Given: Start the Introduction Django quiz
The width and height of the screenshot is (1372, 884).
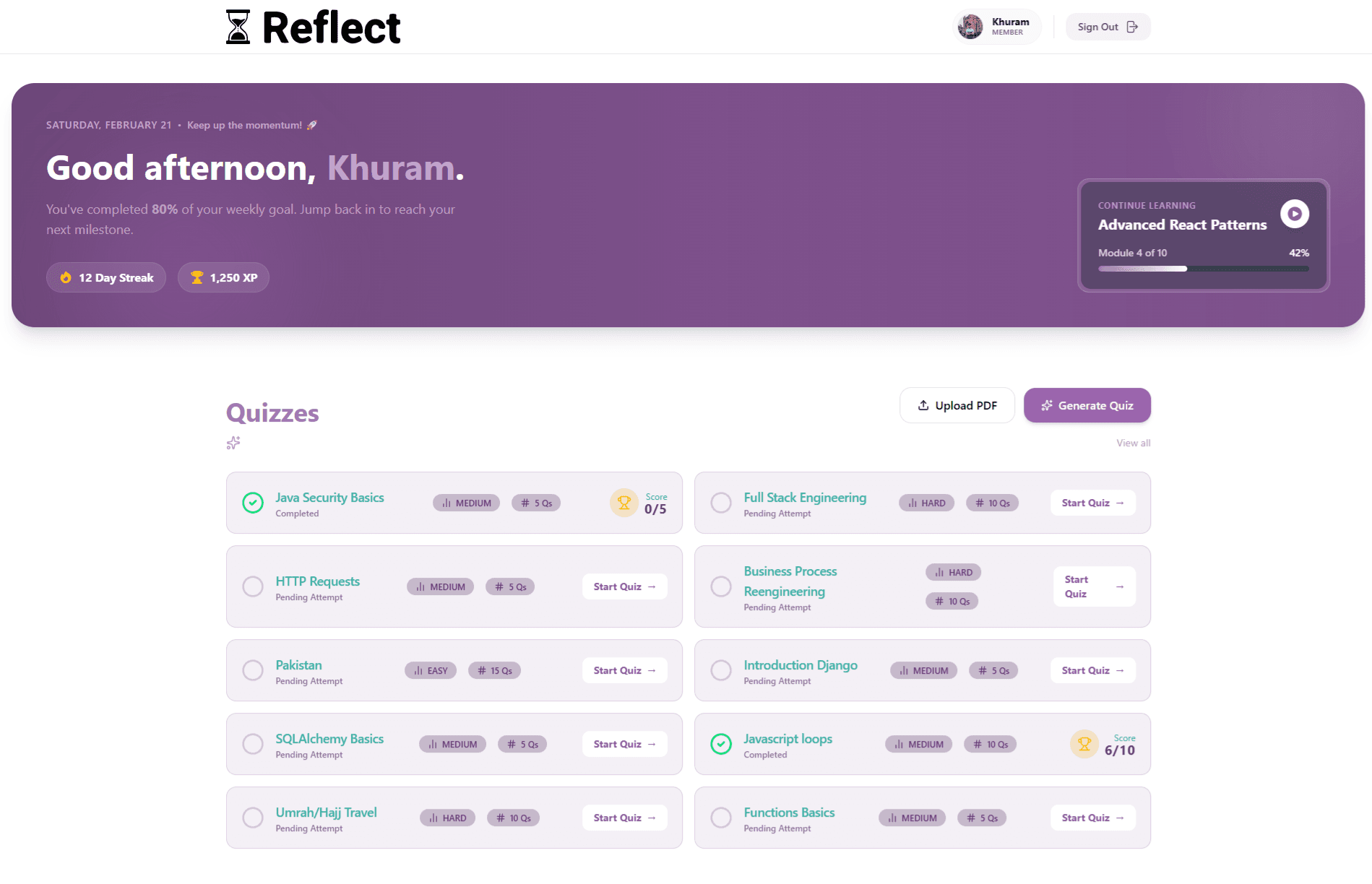Looking at the screenshot, I should click(1092, 670).
